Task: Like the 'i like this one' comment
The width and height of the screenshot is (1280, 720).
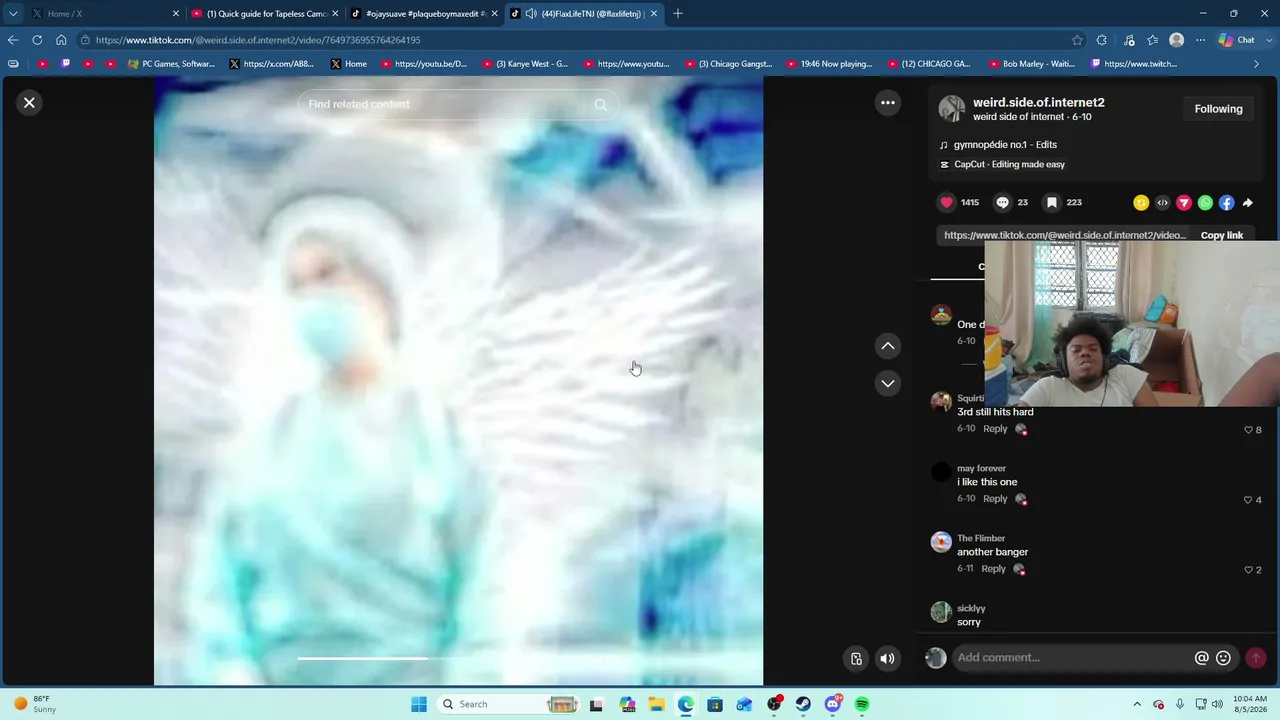Action: point(1248,500)
